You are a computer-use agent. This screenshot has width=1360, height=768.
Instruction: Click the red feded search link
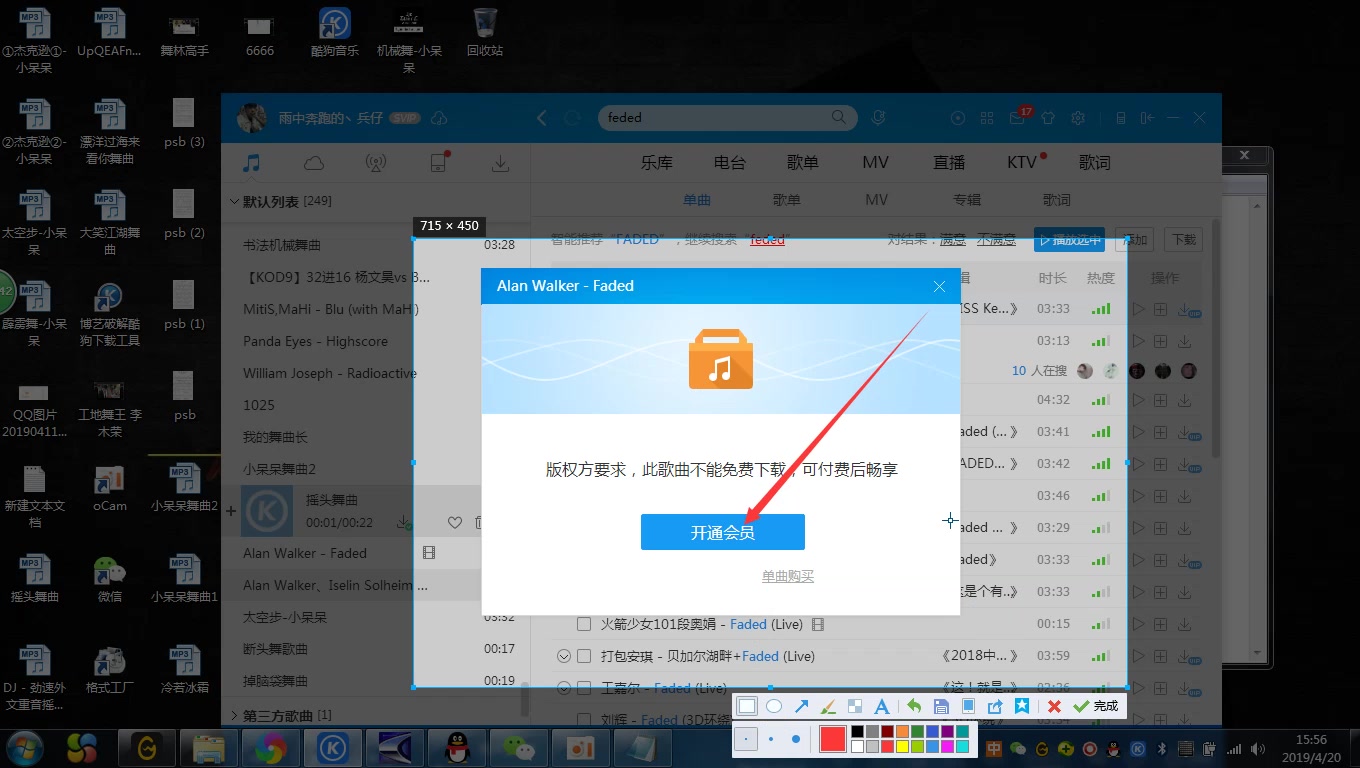[768, 239]
